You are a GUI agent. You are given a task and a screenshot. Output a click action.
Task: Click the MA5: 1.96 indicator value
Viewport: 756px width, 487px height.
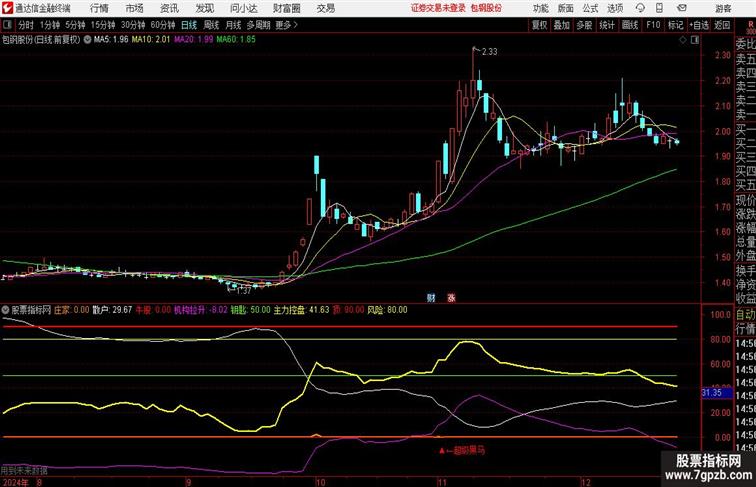pyautogui.click(x=111, y=40)
